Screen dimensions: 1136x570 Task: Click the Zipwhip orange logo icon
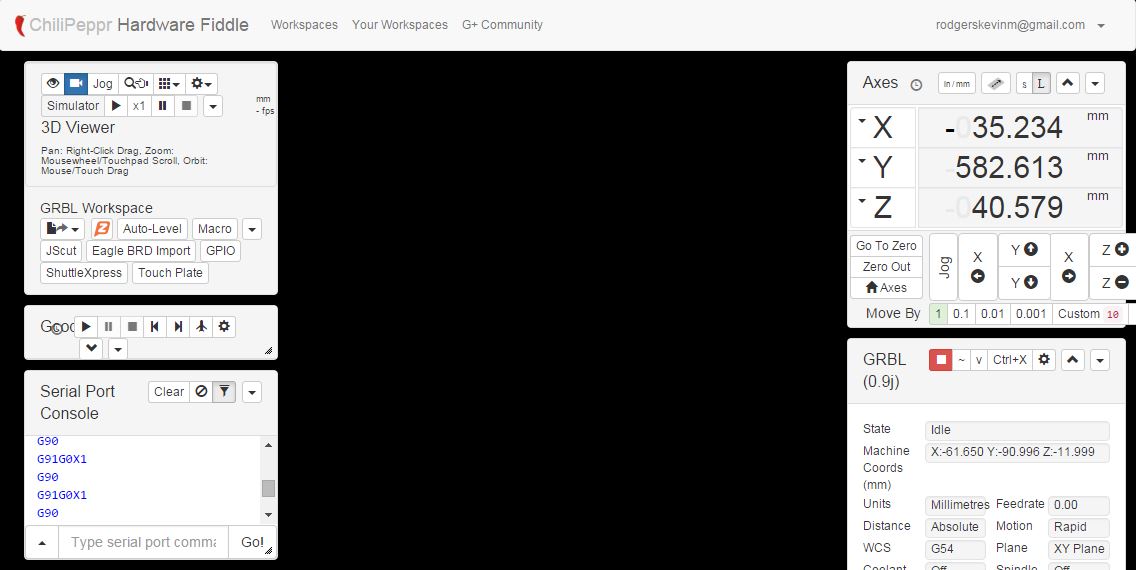pos(101,229)
